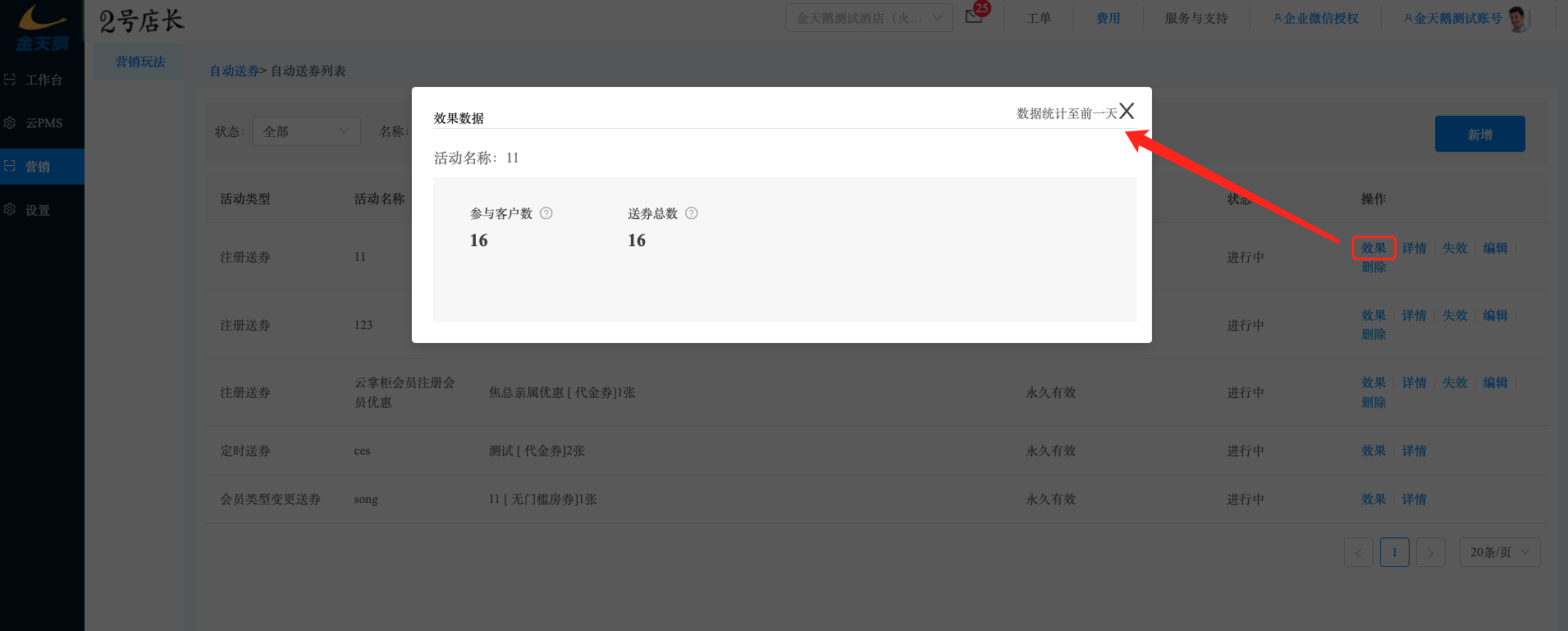Click the 自动送券 breadcrumb link
The image size is (1568, 631).
tap(235, 71)
